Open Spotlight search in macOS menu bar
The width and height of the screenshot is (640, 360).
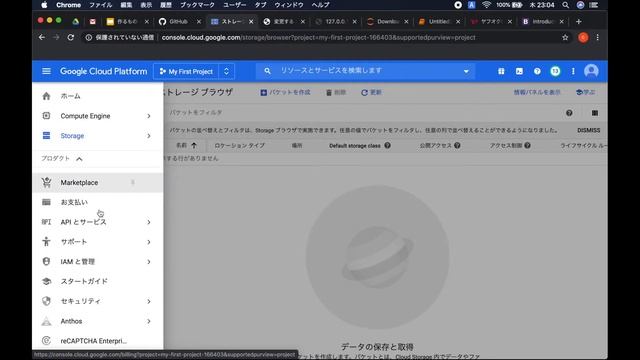(x=565, y=5)
